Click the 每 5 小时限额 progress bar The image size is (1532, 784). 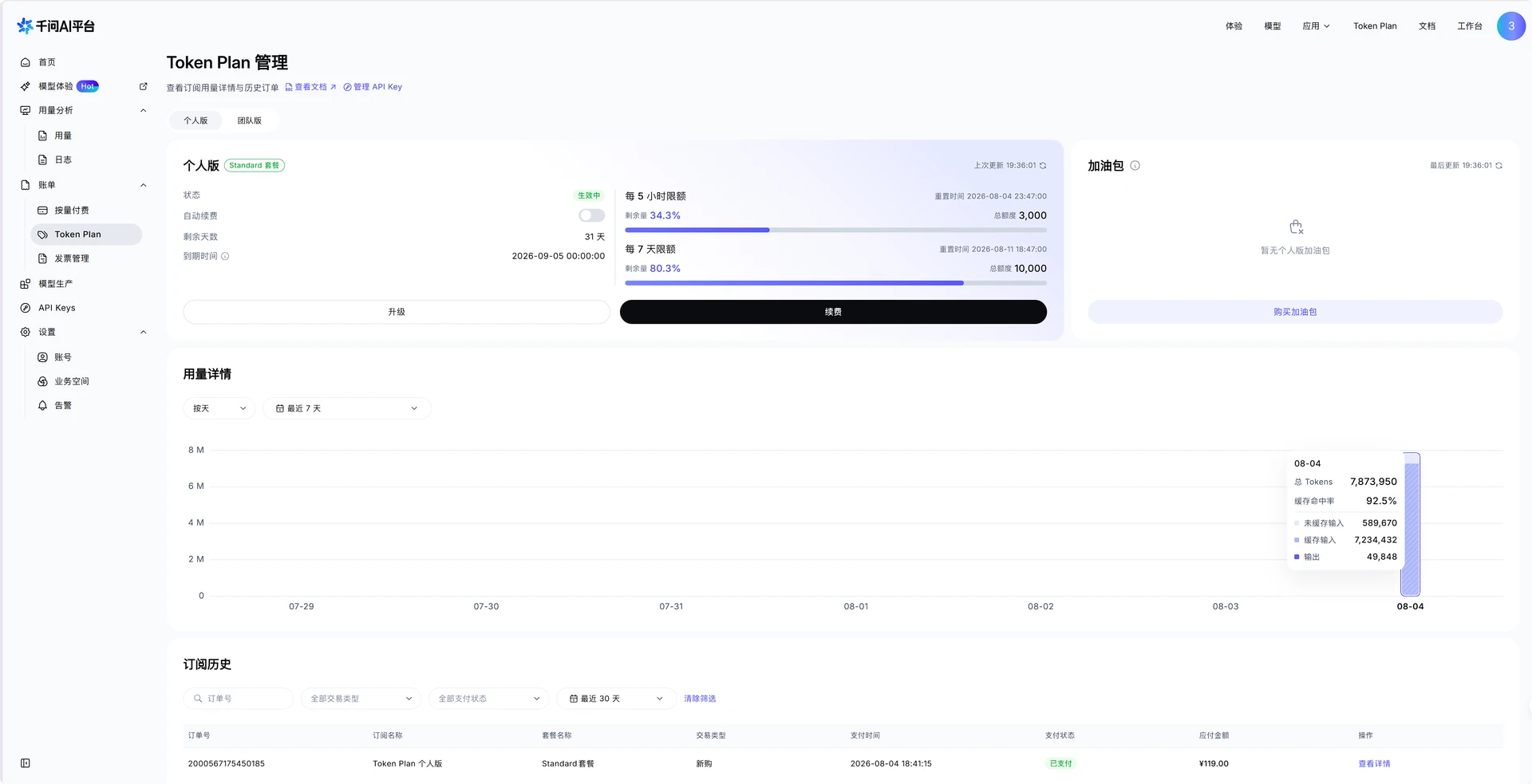click(835, 230)
